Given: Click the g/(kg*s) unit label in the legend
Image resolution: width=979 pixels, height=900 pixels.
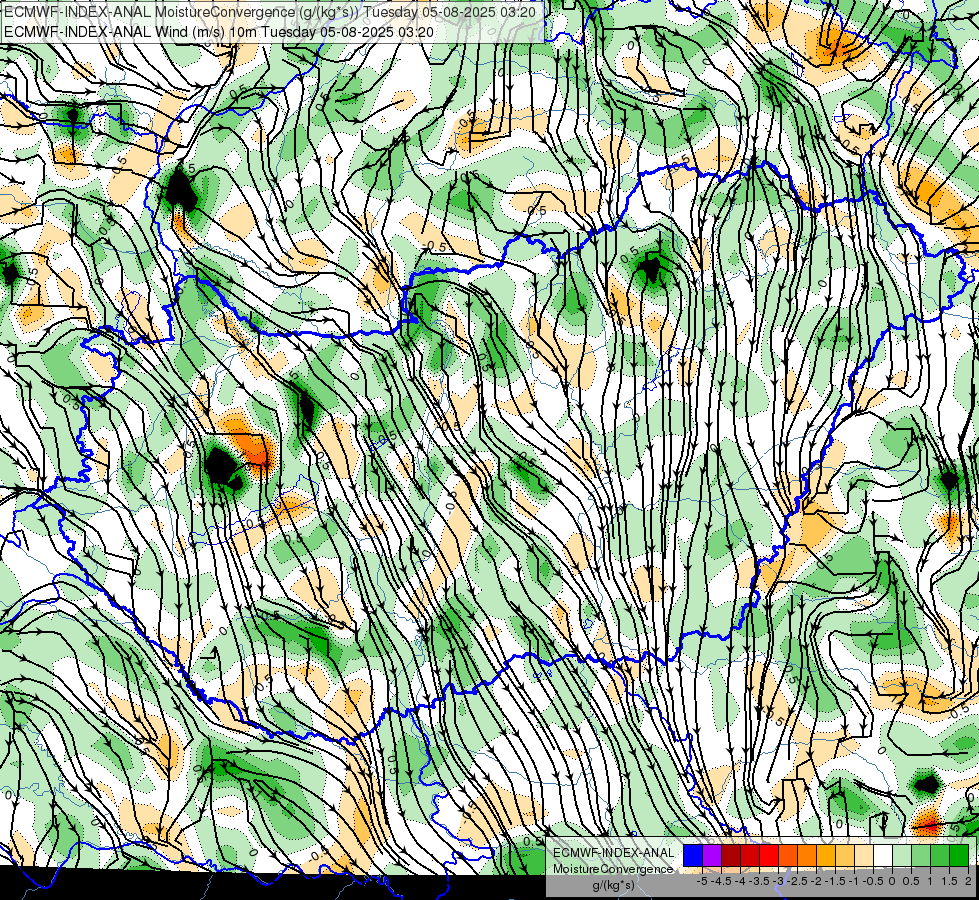Looking at the screenshot, I should pos(614,884).
